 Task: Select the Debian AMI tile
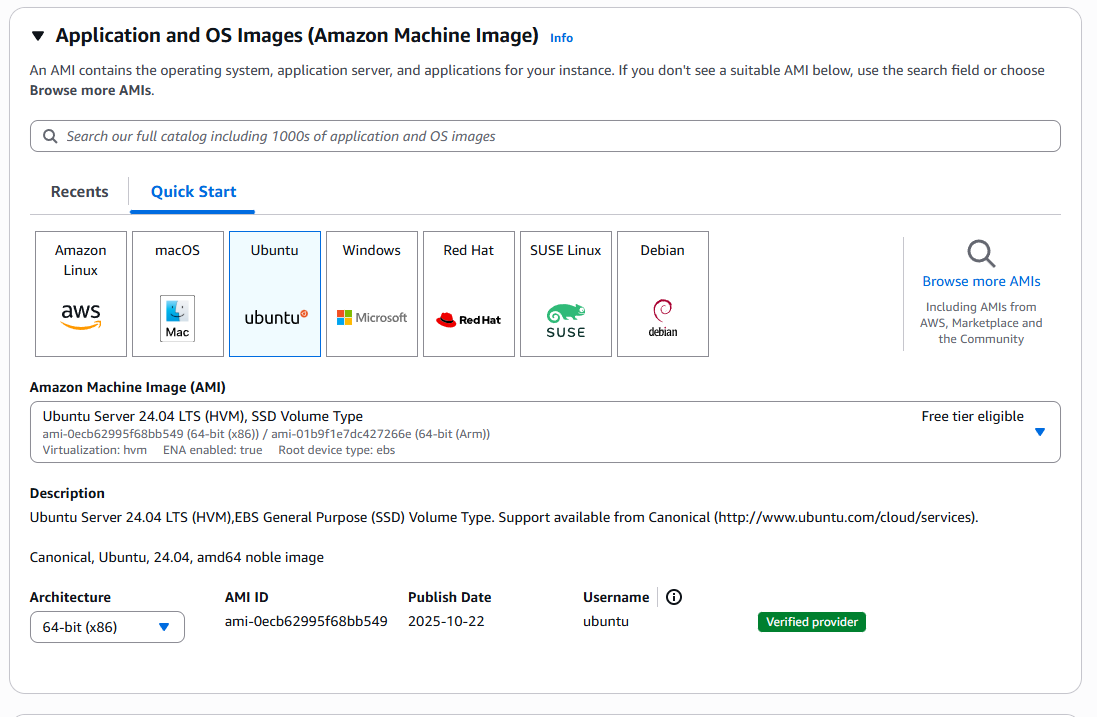coord(663,294)
